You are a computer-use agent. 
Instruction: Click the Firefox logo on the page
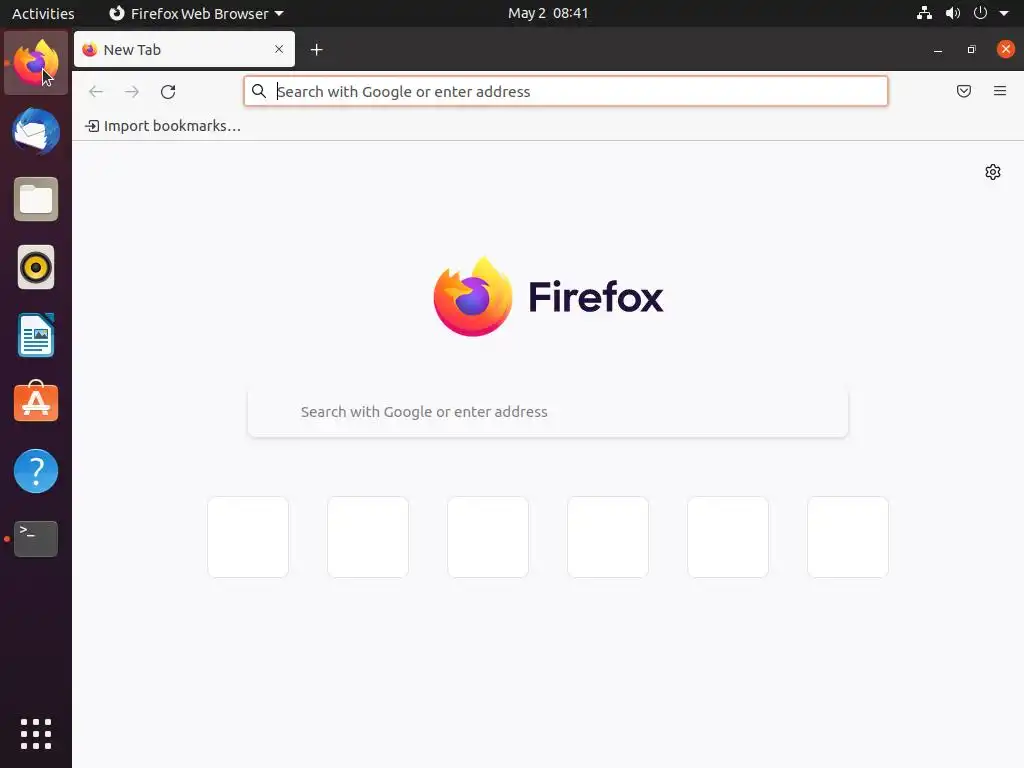pyautogui.click(x=548, y=297)
